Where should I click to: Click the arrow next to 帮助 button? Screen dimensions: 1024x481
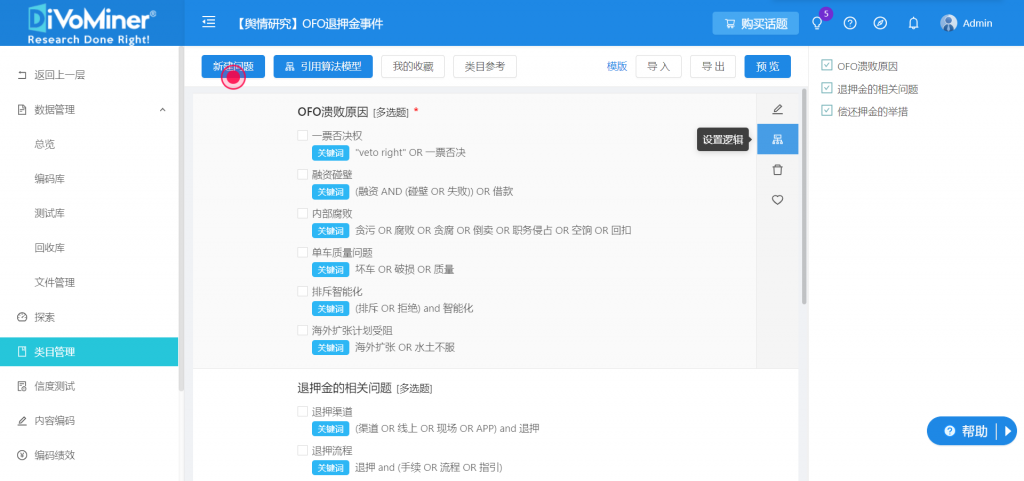(x=1007, y=431)
